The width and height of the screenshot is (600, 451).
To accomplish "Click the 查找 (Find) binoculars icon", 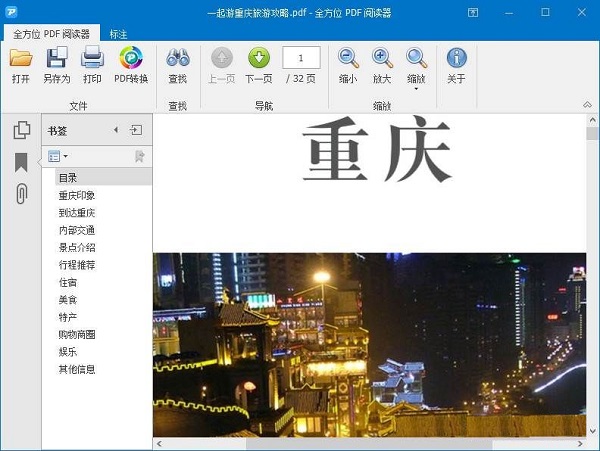I will click(x=177, y=58).
